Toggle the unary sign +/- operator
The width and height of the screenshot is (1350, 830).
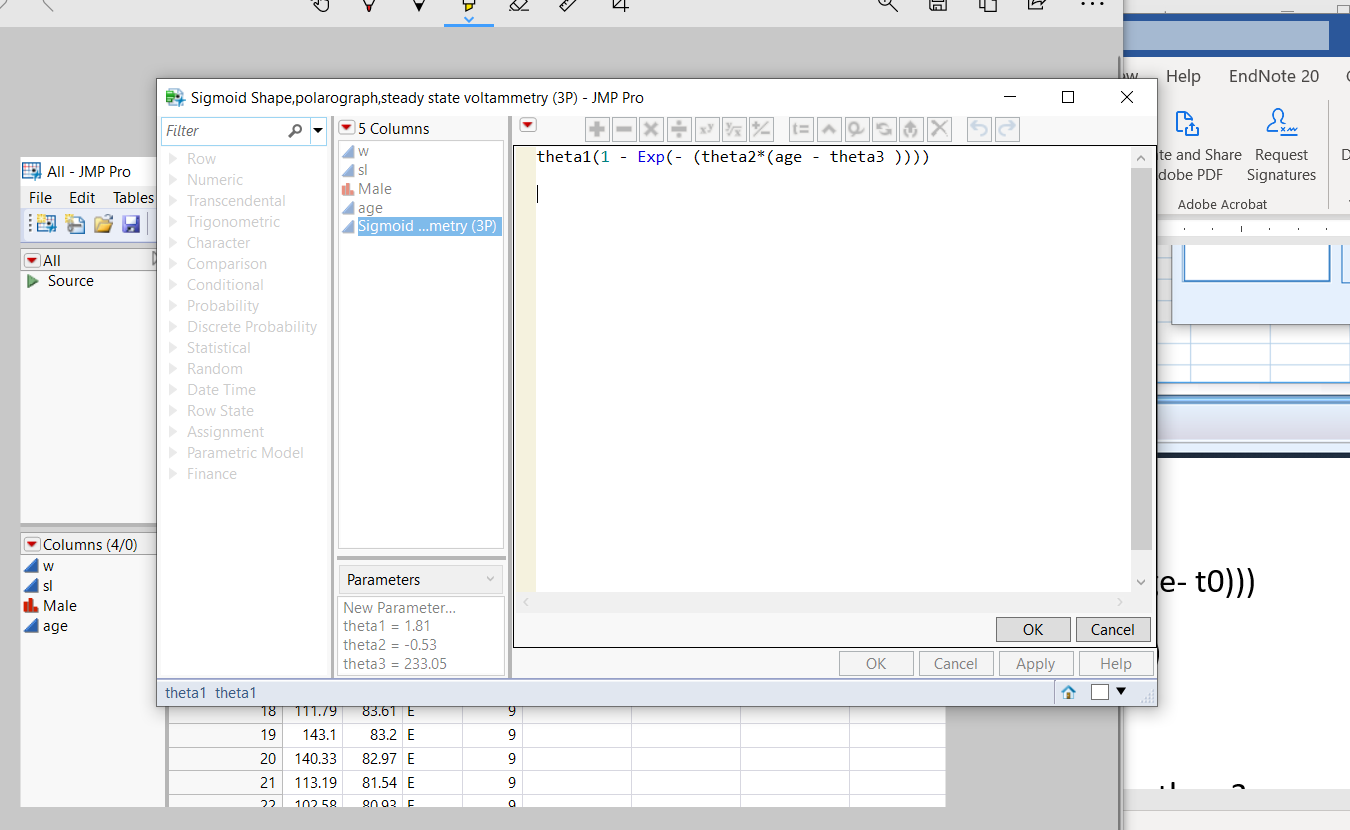(760, 129)
